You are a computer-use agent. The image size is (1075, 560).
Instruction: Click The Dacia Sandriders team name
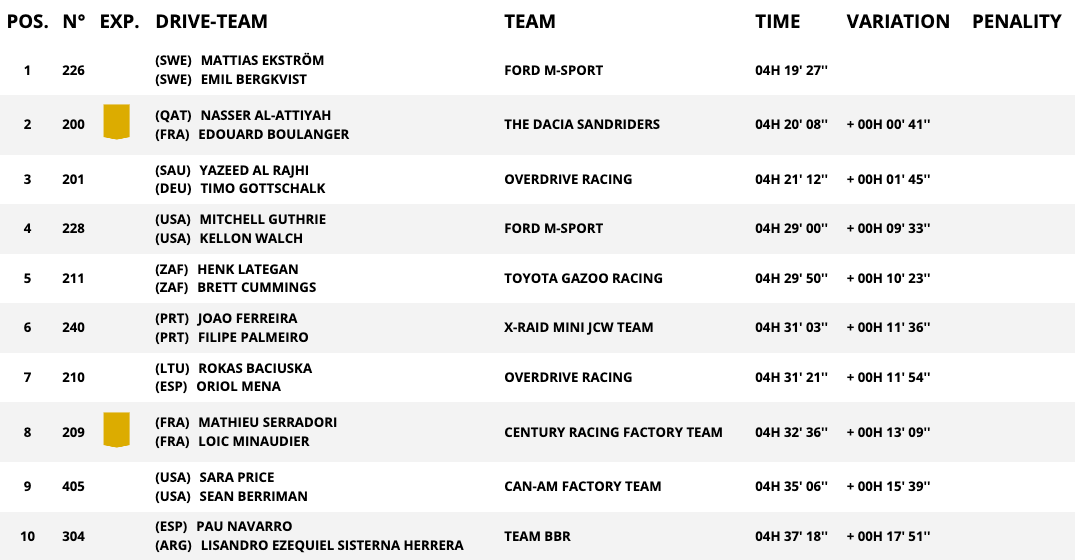coord(582,124)
